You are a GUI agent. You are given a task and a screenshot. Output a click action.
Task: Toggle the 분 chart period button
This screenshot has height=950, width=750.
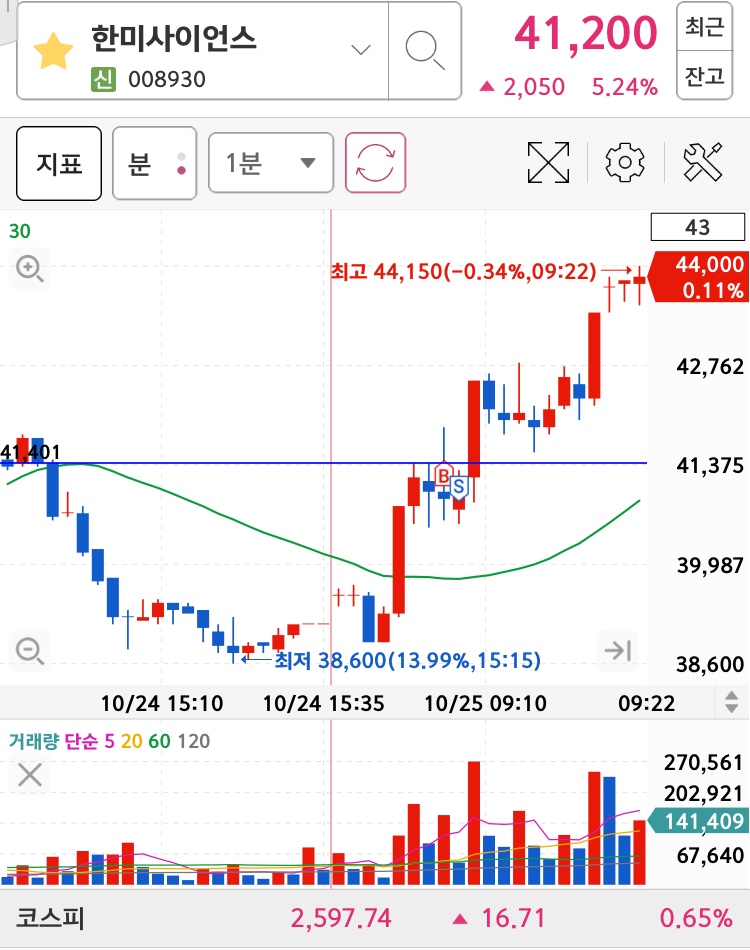[x=154, y=164]
